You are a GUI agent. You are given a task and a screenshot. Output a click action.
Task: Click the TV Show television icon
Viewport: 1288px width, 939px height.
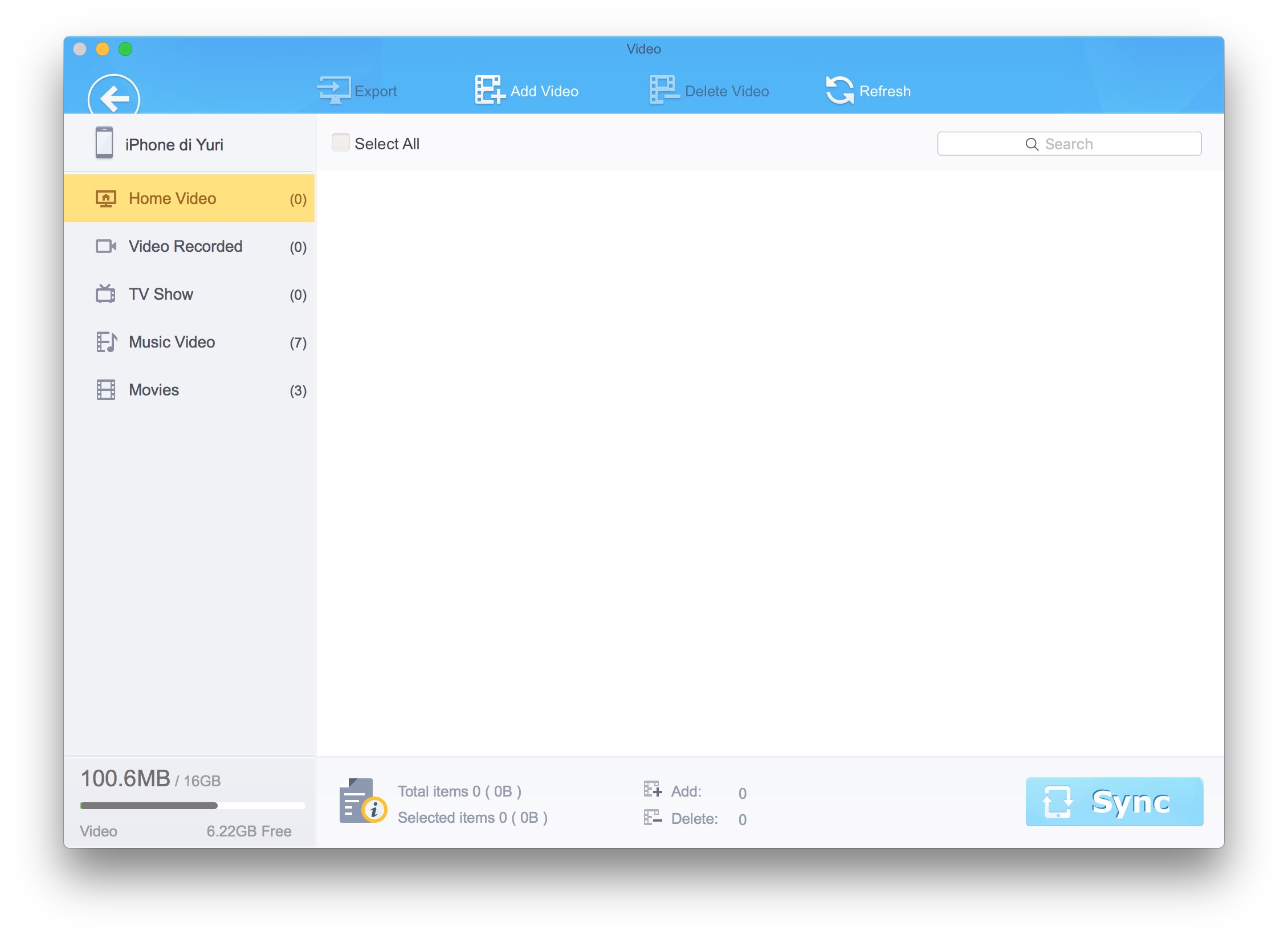[x=105, y=294]
